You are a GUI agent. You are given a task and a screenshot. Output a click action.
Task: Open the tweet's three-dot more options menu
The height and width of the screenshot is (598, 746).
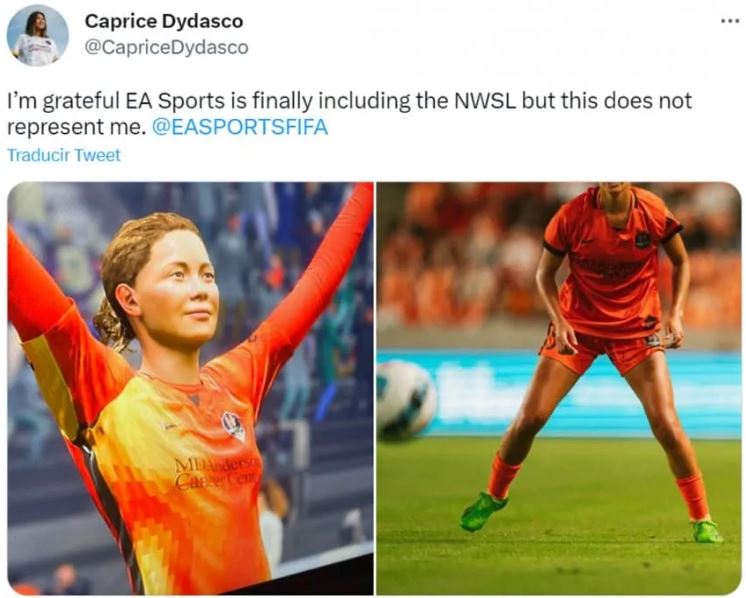point(730,21)
